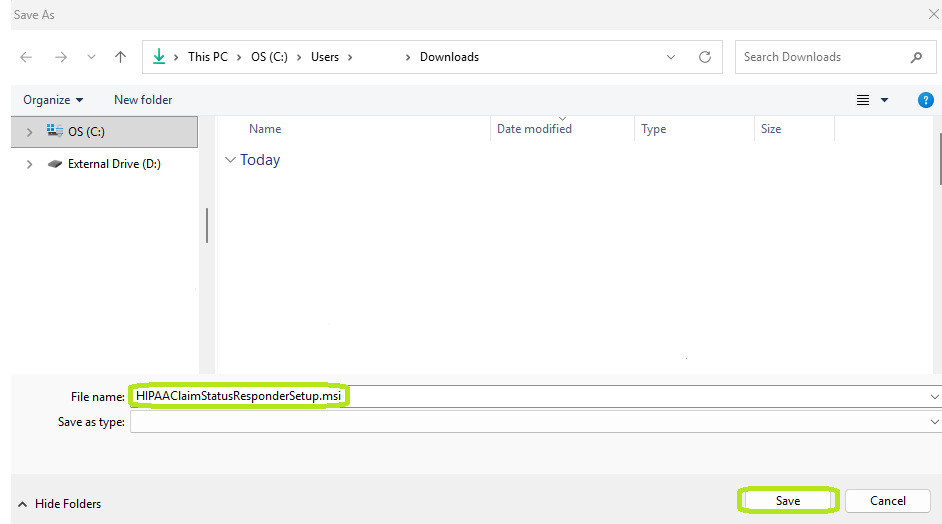This screenshot has width=942, height=524.
Task: Click the navigation pane scrollbar
Action: point(207,225)
